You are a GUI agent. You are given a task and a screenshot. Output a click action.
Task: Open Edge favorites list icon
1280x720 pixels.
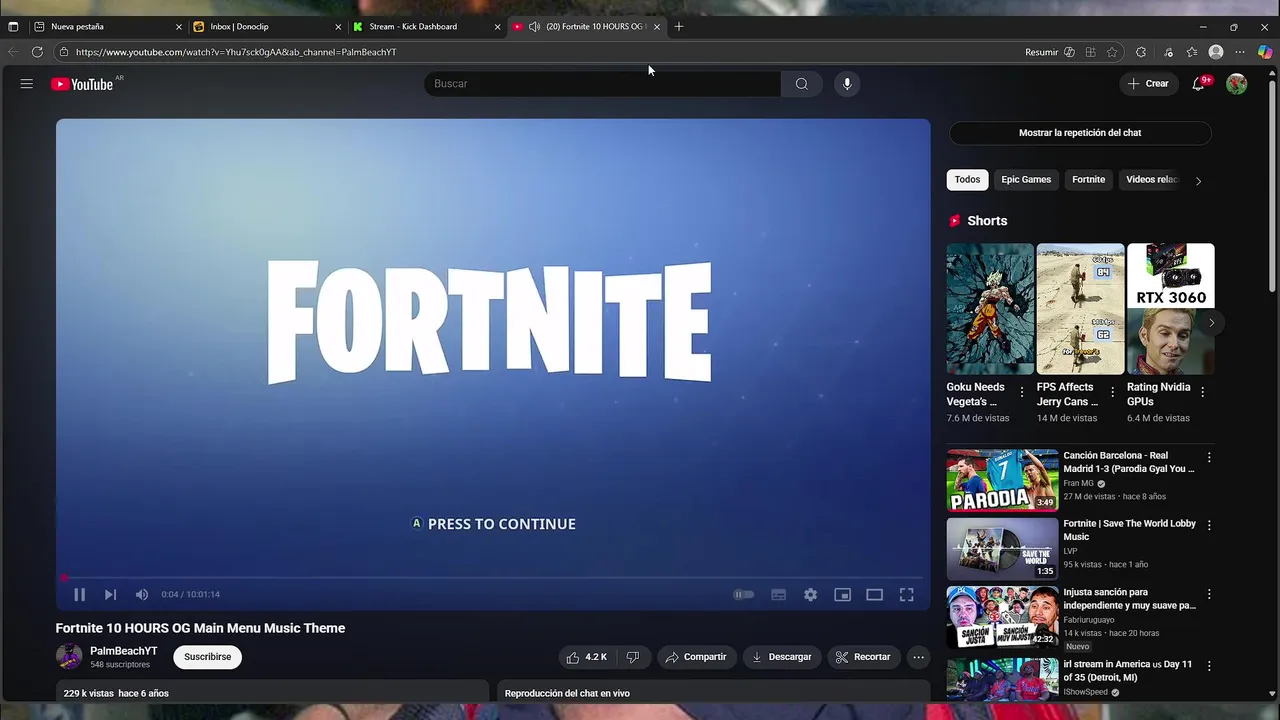1191,52
